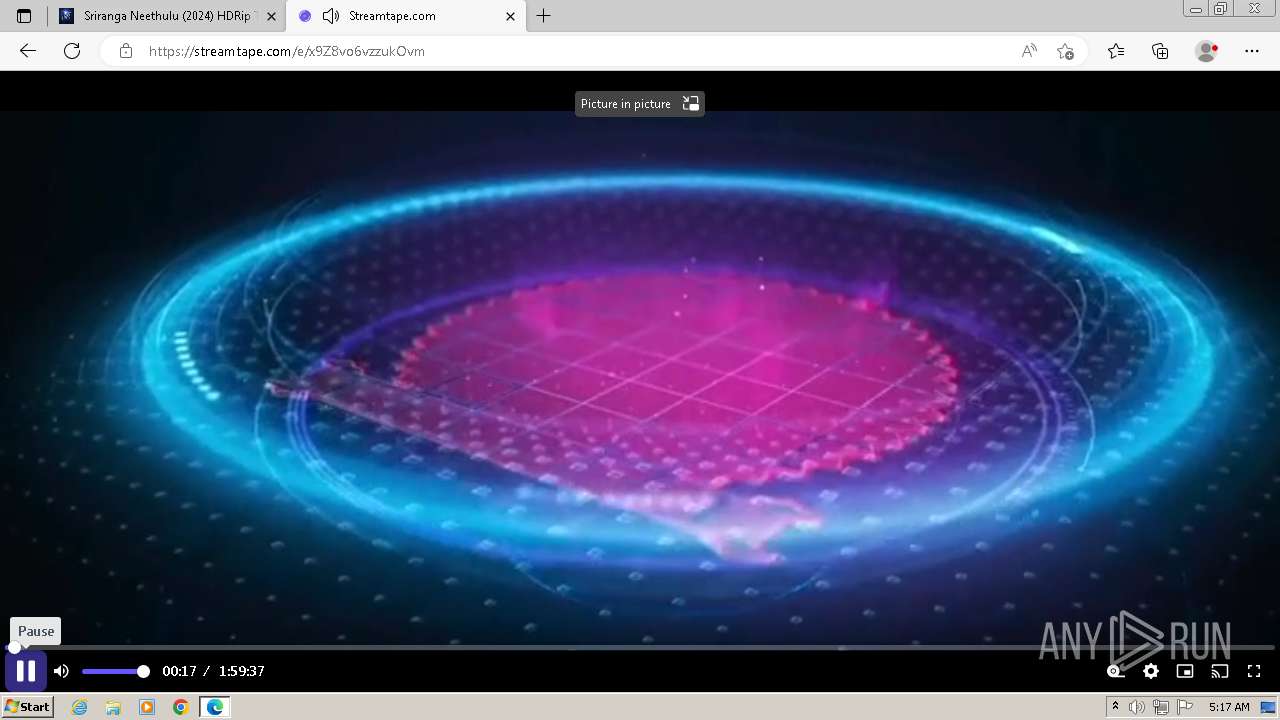The image size is (1280, 720).
Task: Close the Sriranga Neethulu tab
Action: coord(271,16)
